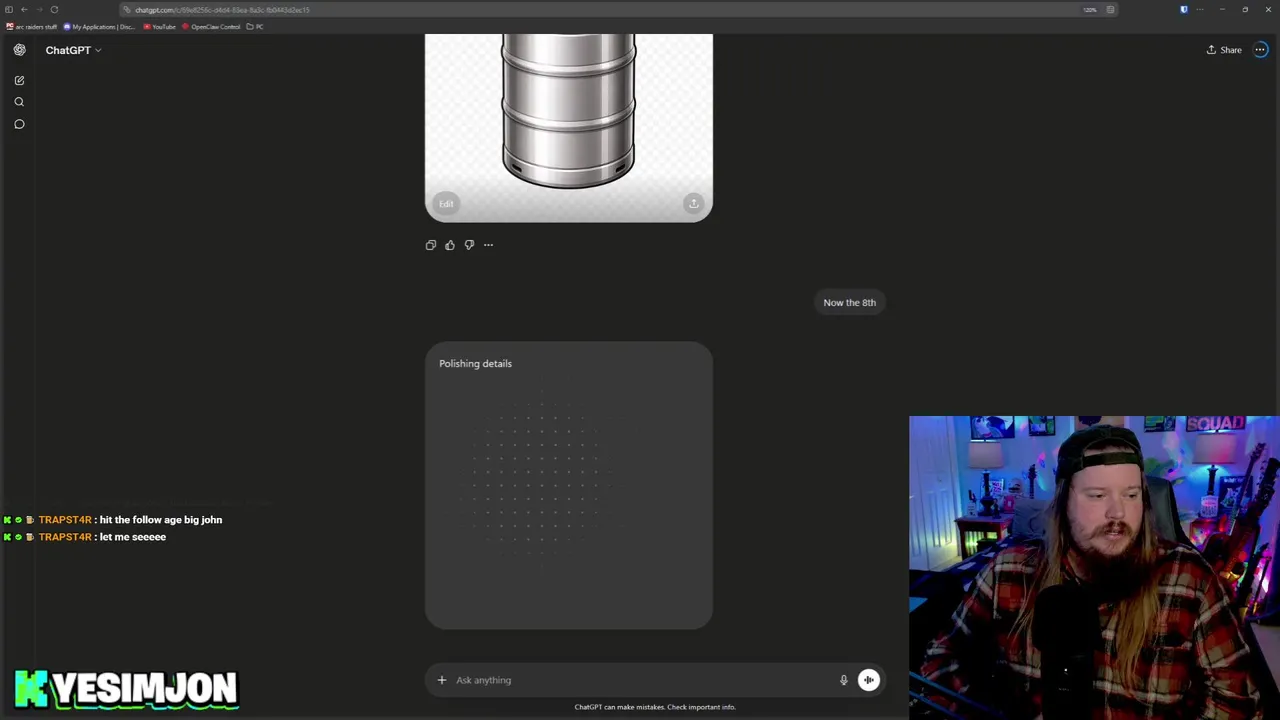
Task: Give a thumbs up to the response
Action: (x=450, y=245)
